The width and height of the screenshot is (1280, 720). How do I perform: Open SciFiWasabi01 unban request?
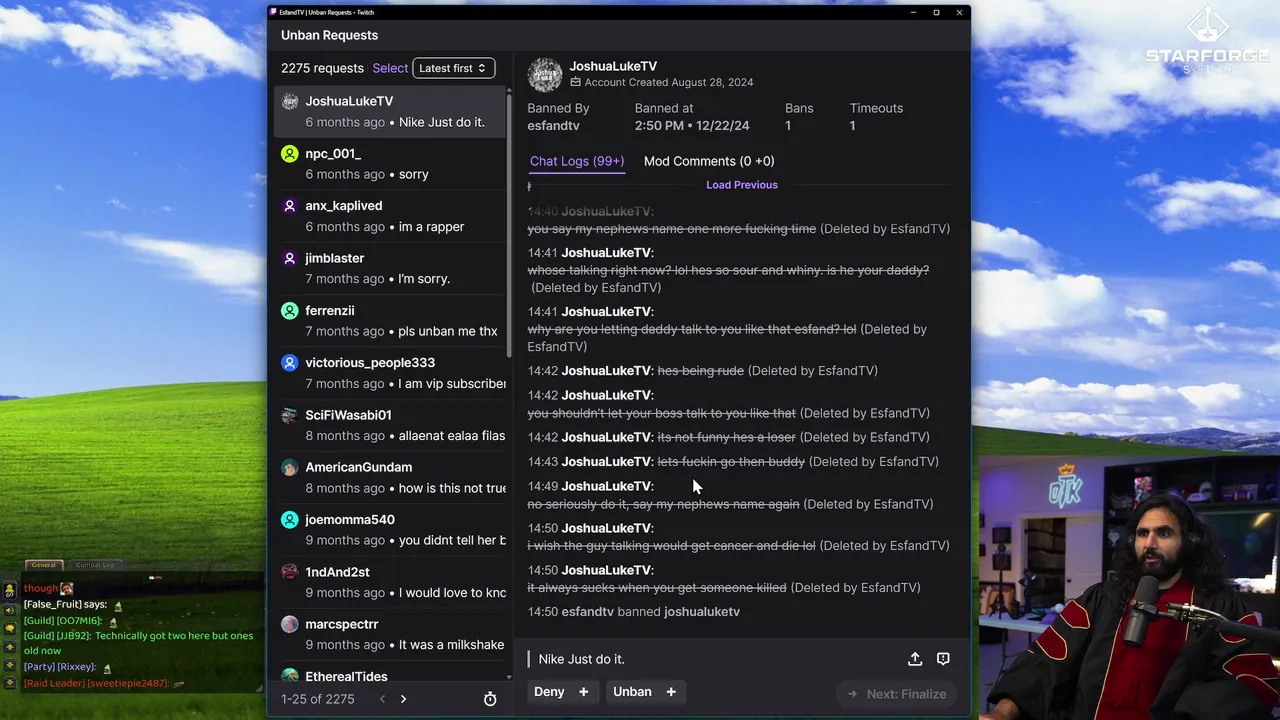coord(390,425)
